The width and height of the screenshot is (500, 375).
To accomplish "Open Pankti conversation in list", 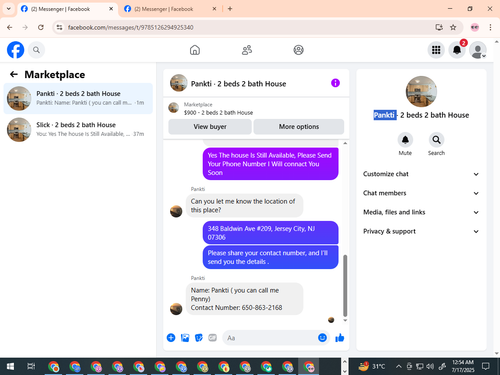I will click(78, 98).
